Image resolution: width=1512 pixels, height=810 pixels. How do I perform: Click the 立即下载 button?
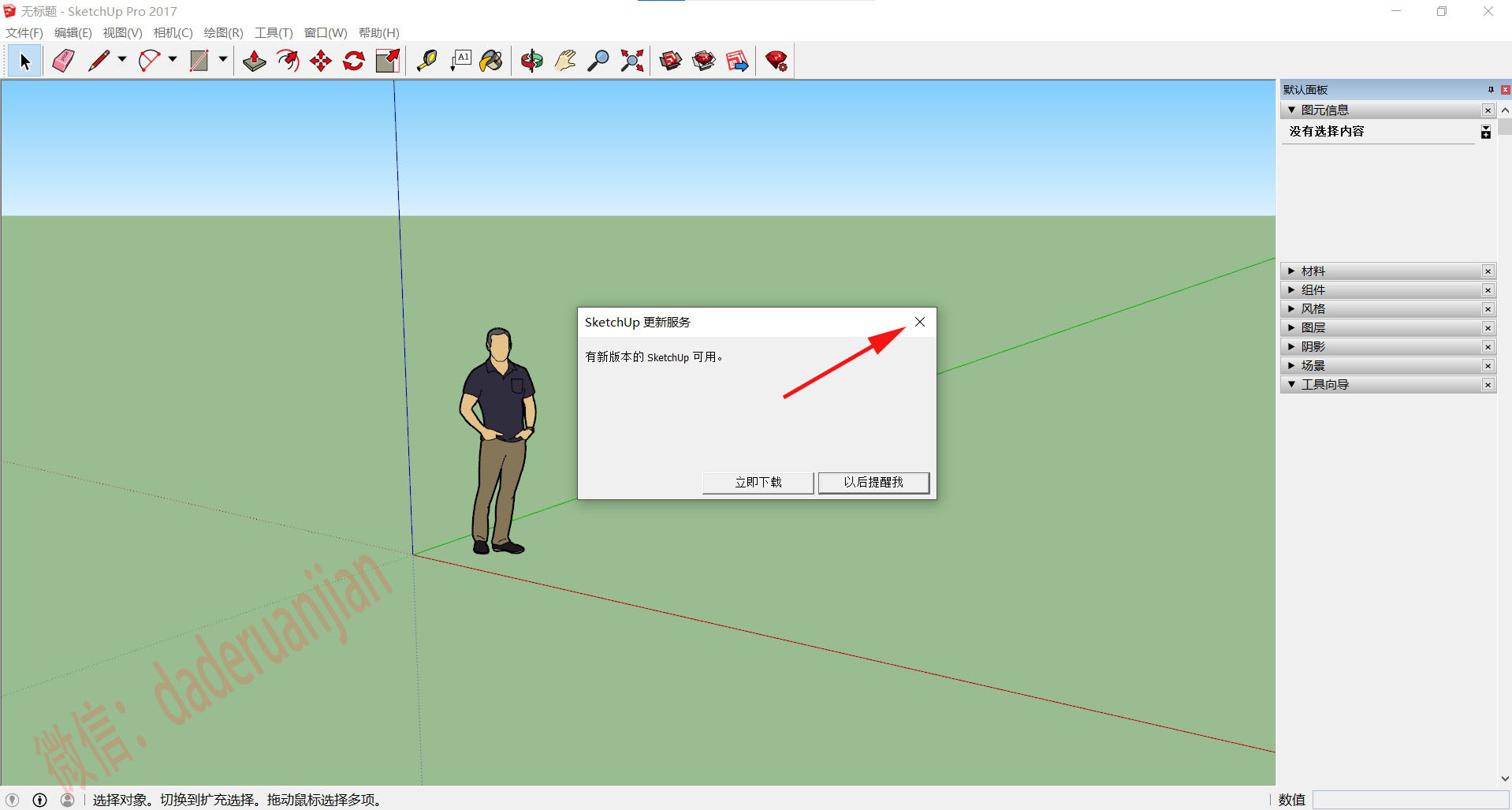pyautogui.click(x=758, y=483)
